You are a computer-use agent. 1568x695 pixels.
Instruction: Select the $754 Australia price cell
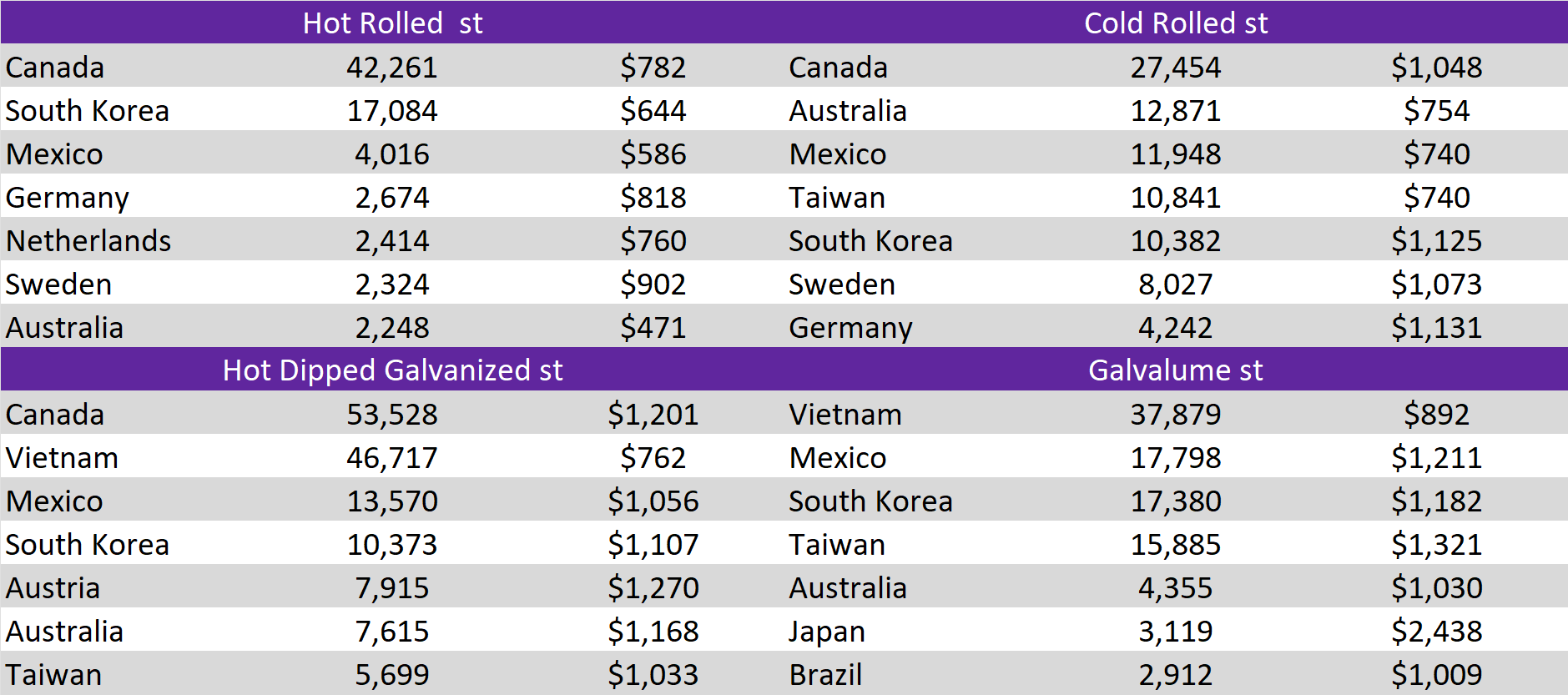coord(1436,110)
